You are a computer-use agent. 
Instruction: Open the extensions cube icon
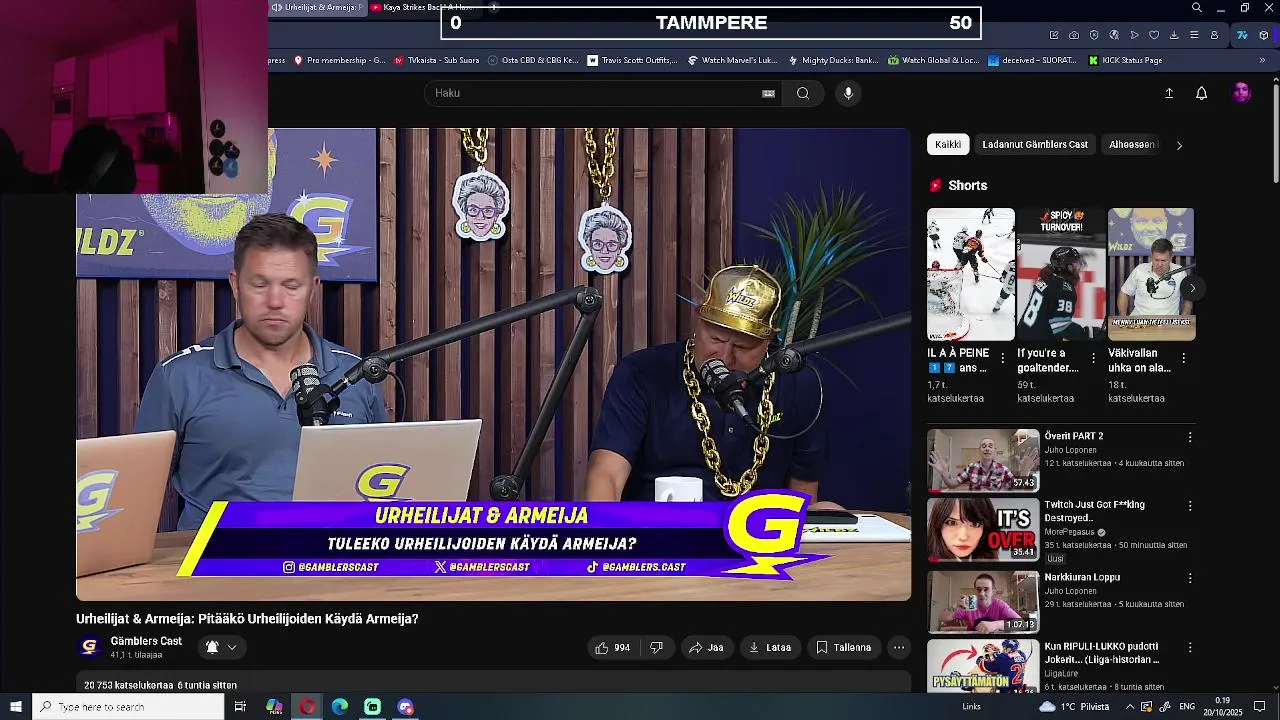[1263, 35]
